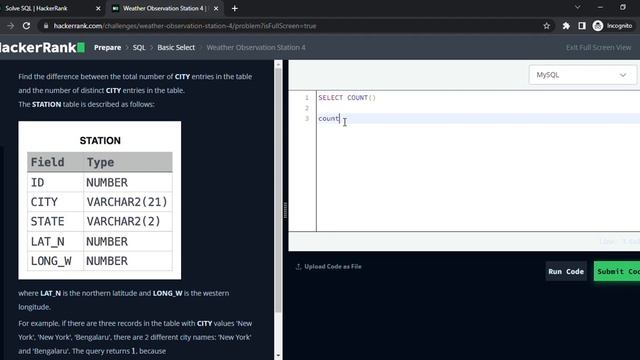The height and width of the screenshot is (360, 640).
Task: Restore the browser window
Action: point(622,7)
